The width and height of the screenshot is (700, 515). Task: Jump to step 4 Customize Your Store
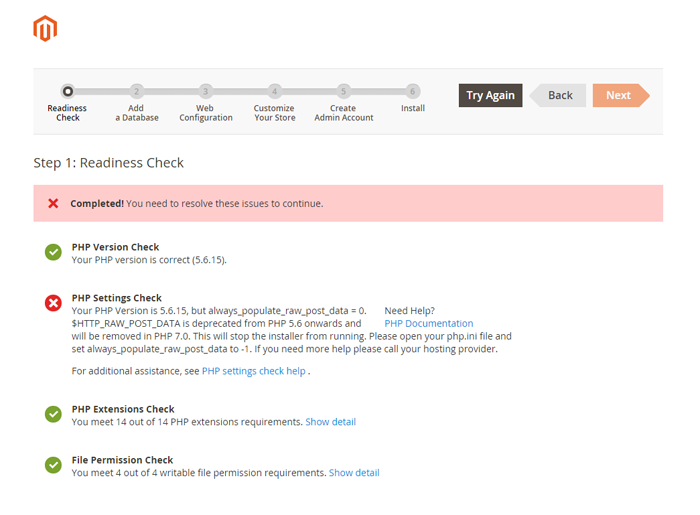tap(274, 91)
